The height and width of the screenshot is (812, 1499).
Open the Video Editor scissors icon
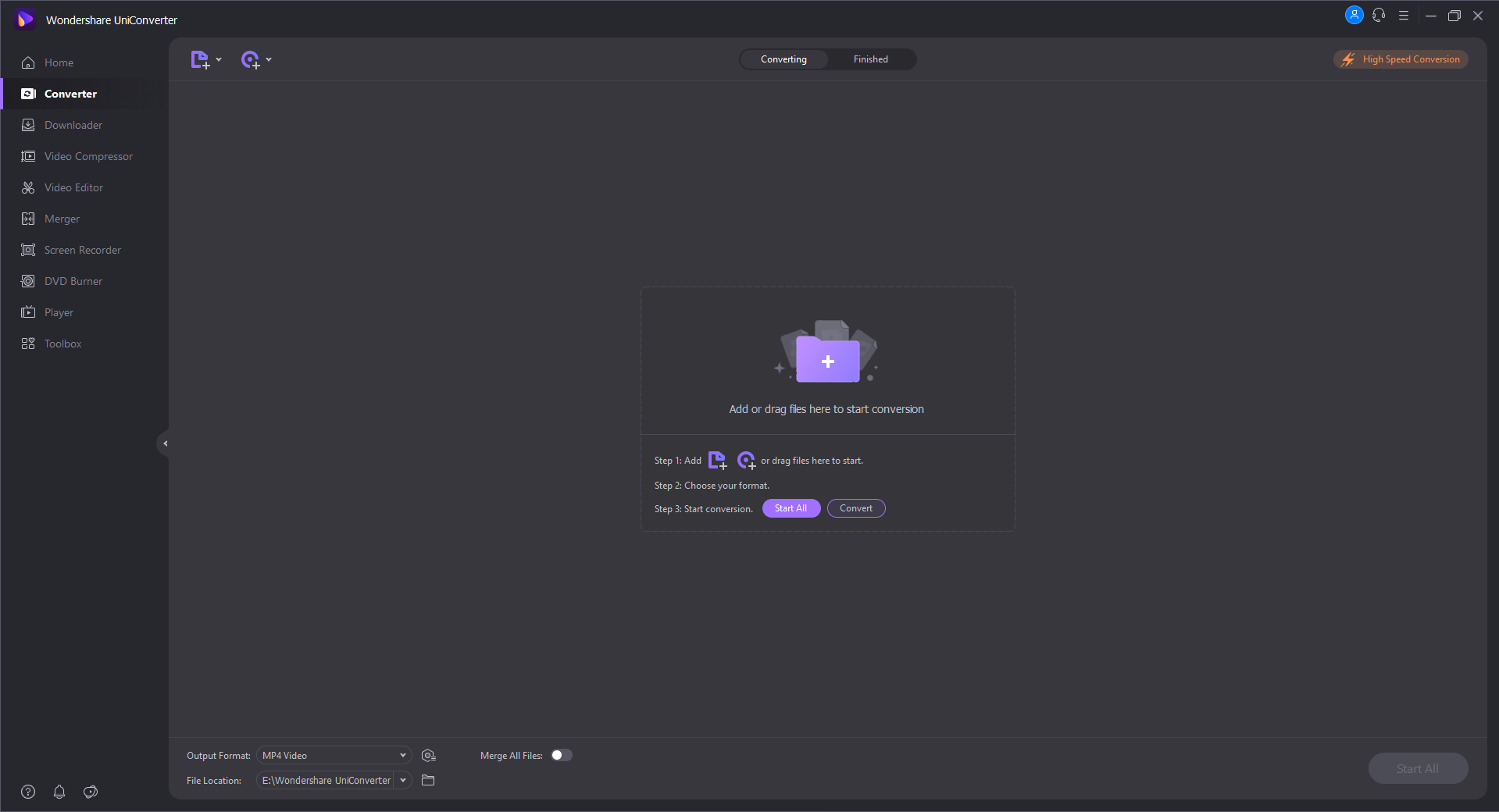tap(28, 187)
